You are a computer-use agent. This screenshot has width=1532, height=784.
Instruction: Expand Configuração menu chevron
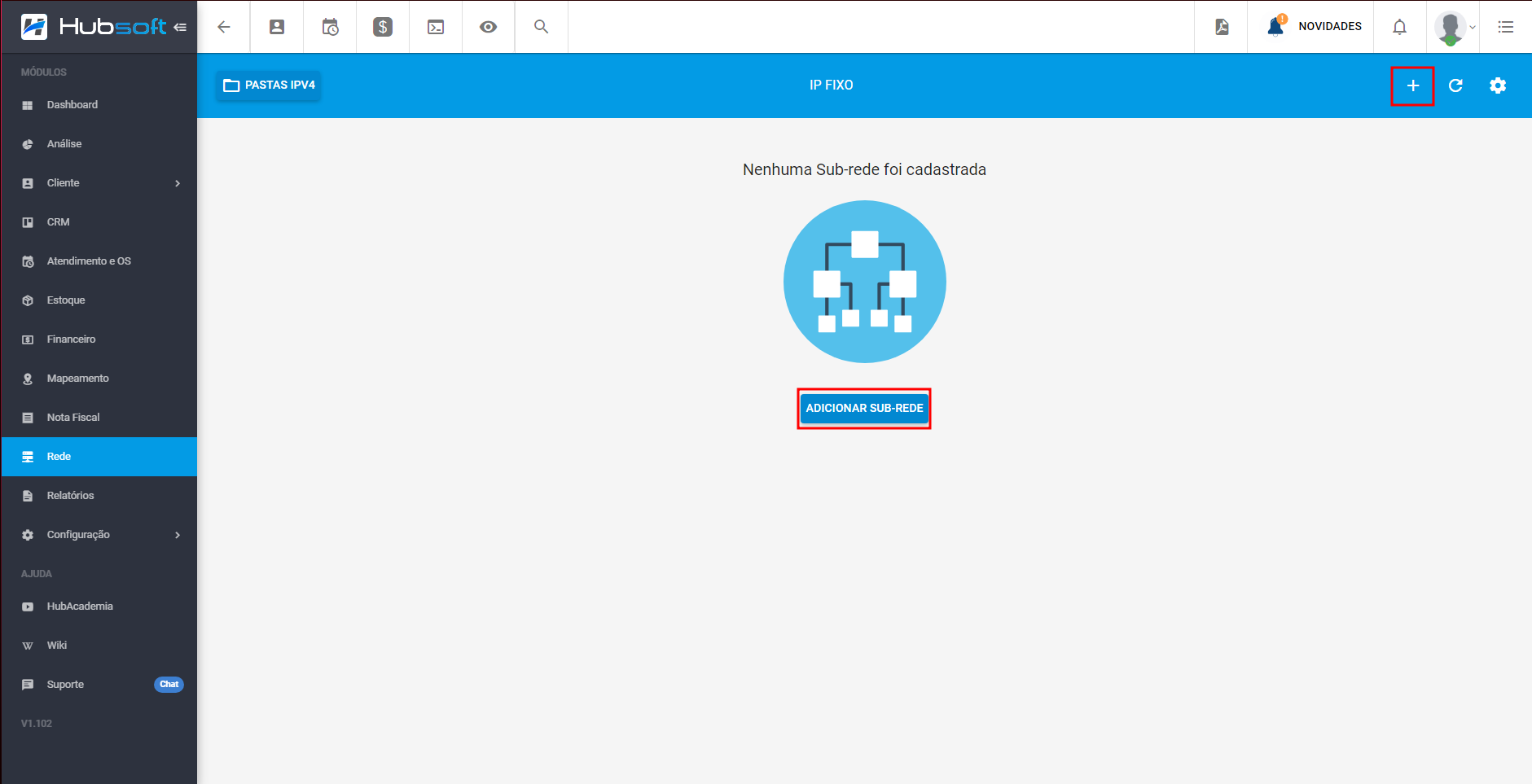178,535
